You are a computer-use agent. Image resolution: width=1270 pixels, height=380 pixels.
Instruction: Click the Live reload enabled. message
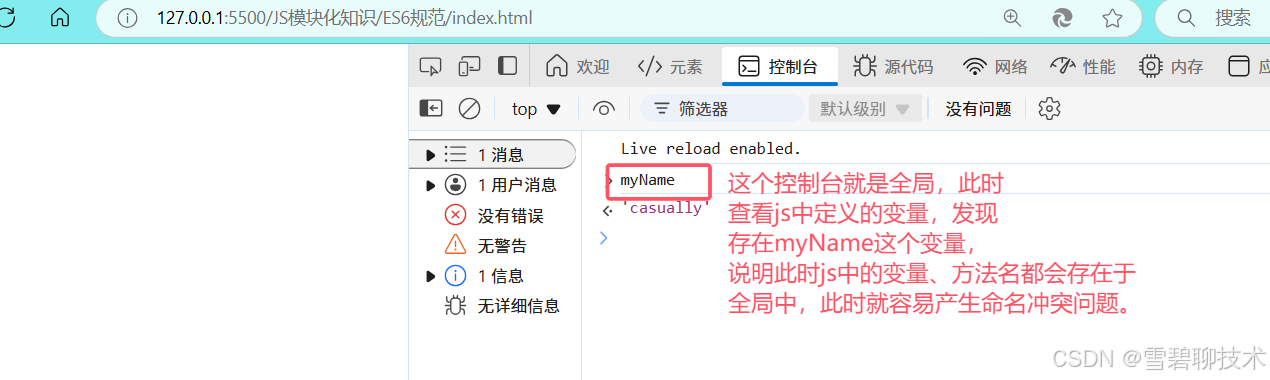pyautogui.click(x=711, y=148)
